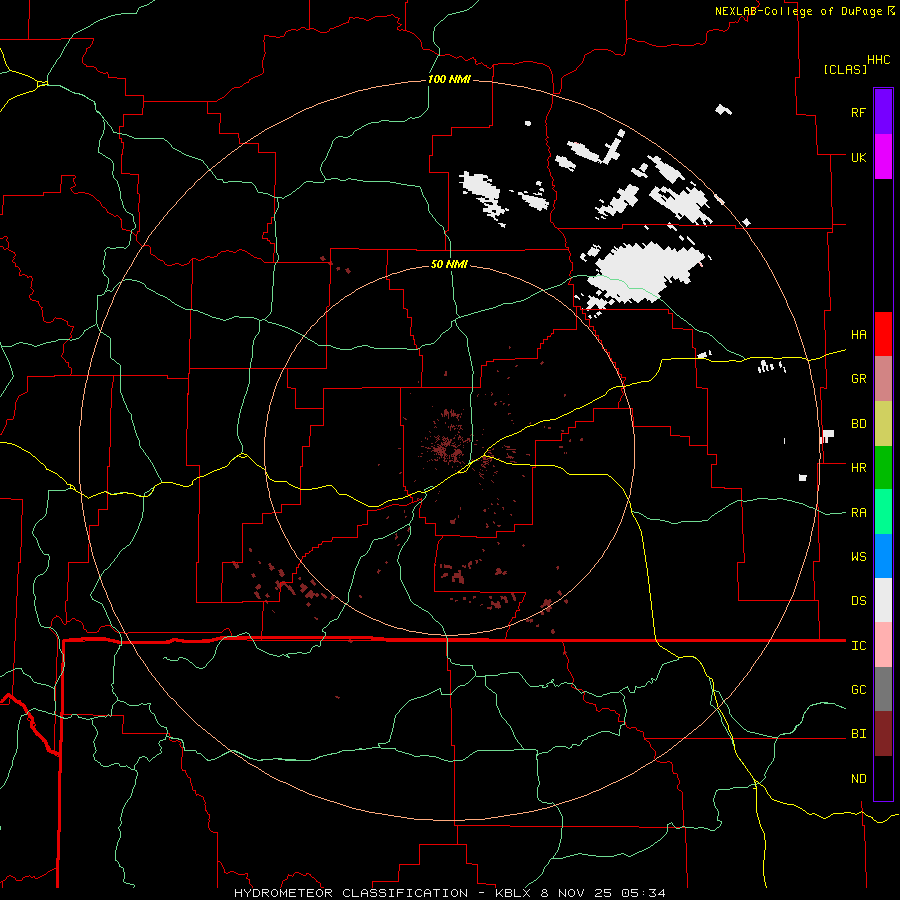Click the "RF" legend label

[858, 112]
